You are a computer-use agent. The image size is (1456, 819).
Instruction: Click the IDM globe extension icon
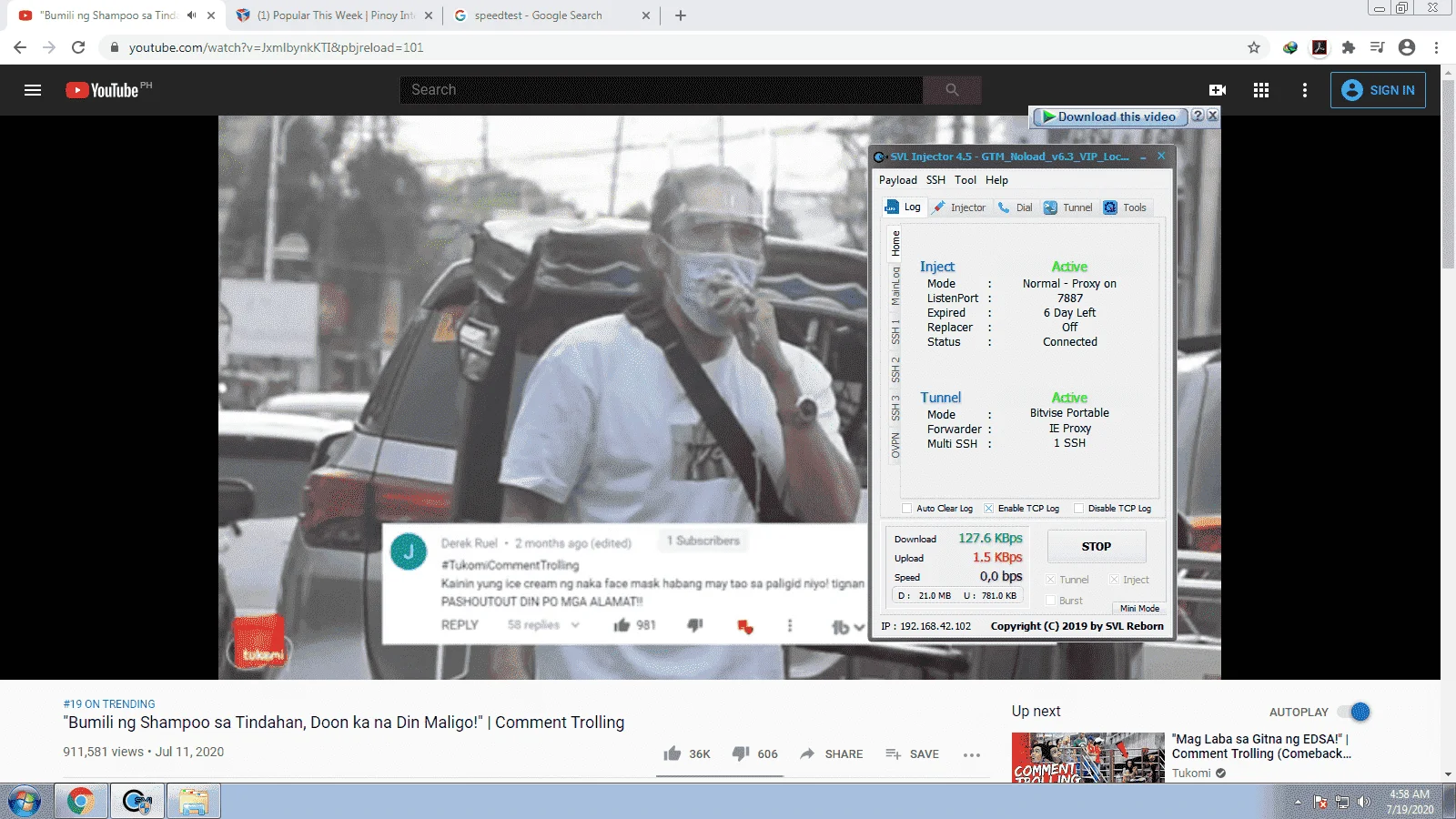[x=1290, y=47]
